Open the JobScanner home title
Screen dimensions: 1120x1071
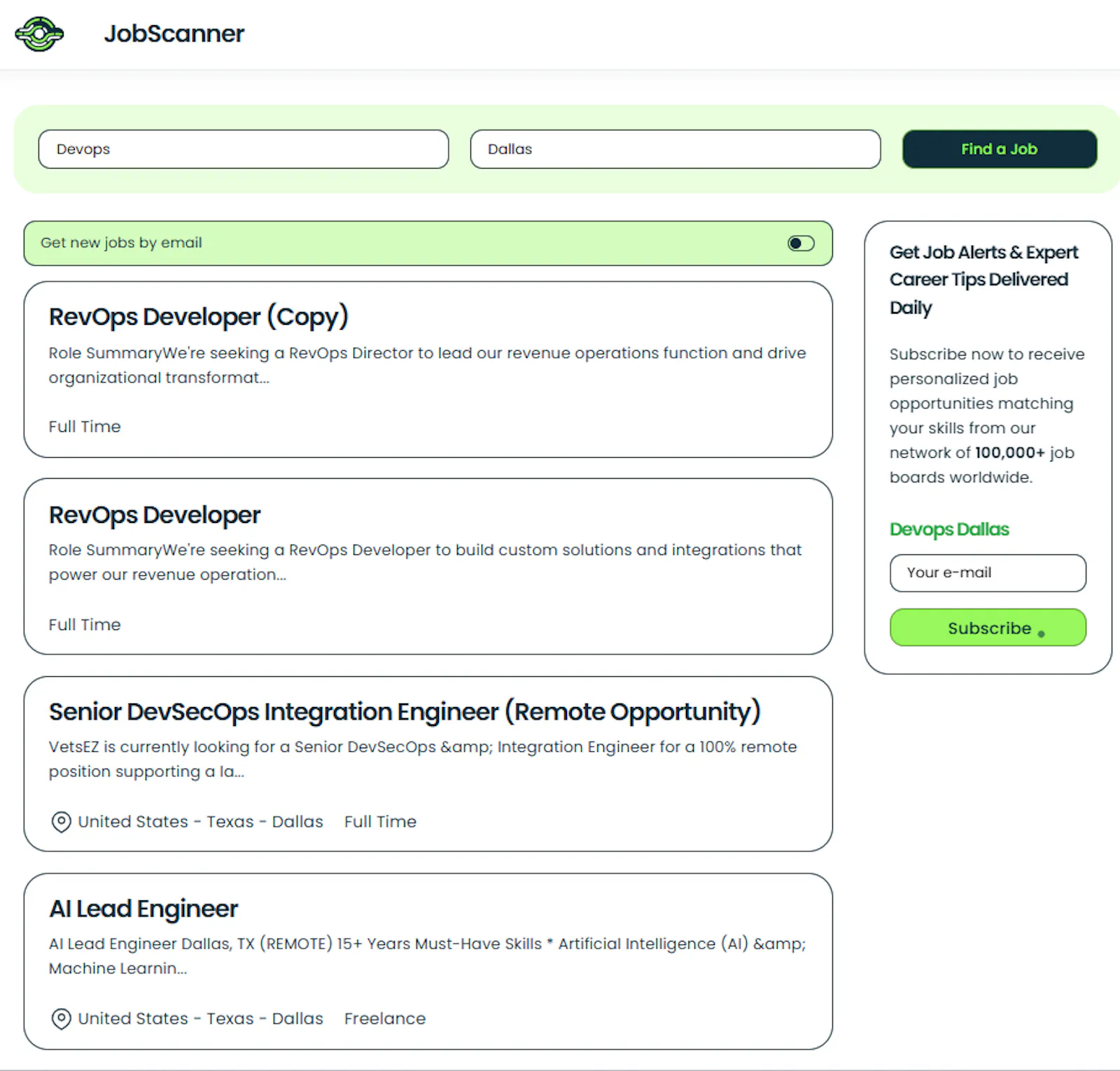point(174,34)
